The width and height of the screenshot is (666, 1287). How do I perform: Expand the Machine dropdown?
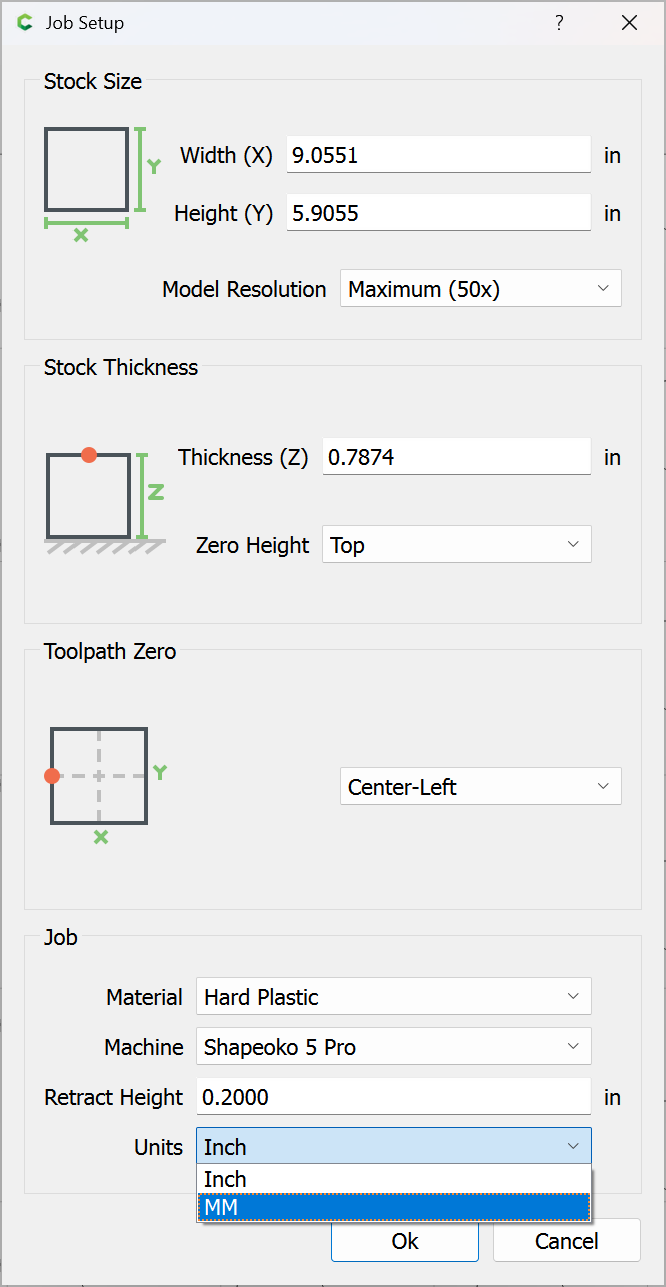[393, 1047]
